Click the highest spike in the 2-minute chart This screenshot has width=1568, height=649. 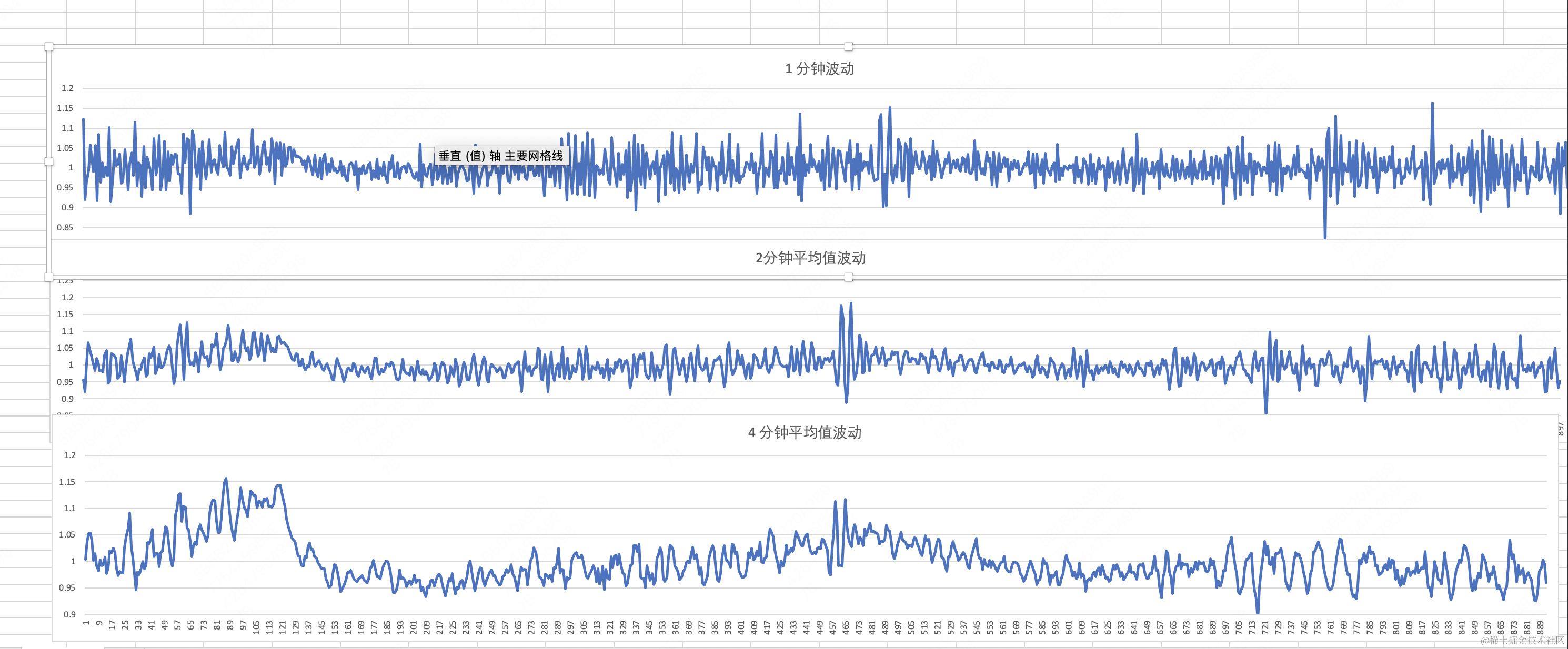(x=850, y=303)
